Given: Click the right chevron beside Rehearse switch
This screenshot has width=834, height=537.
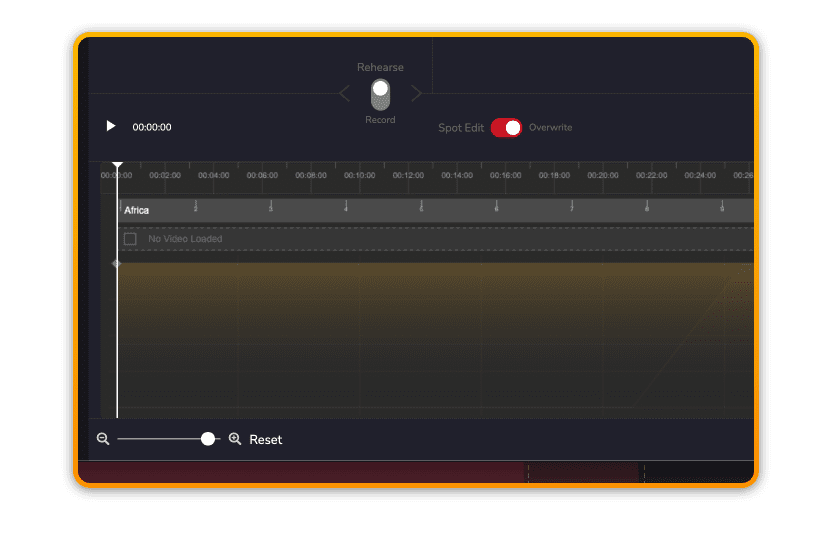Looking at the screenshot, I should 416,94.
